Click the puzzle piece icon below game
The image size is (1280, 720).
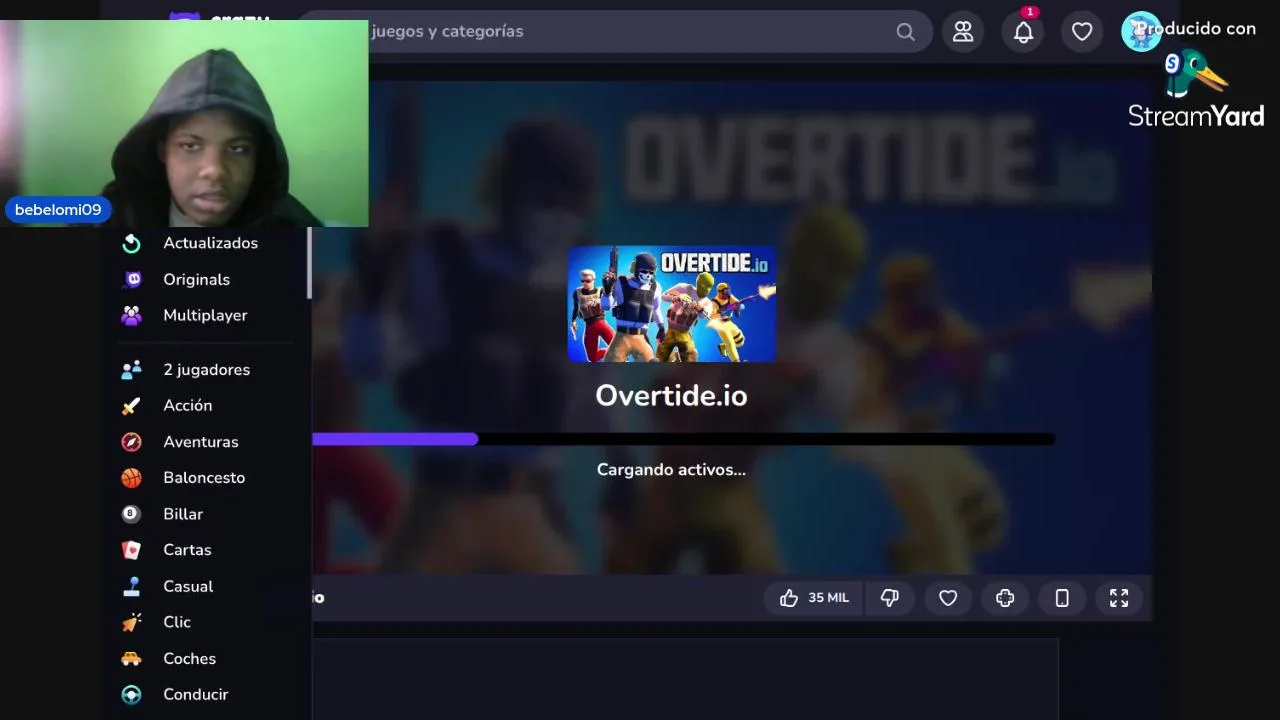point(1005,598)
